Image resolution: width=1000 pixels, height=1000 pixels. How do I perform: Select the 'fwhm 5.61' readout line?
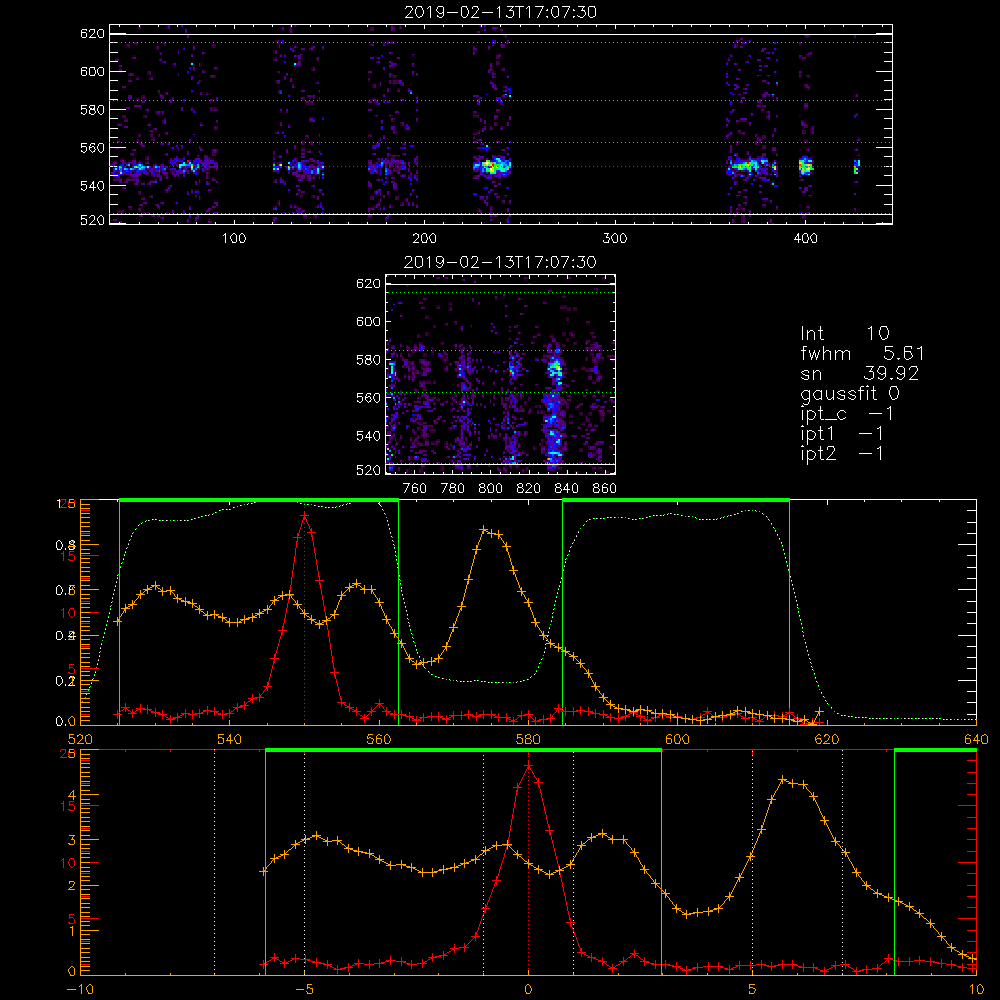862,353
